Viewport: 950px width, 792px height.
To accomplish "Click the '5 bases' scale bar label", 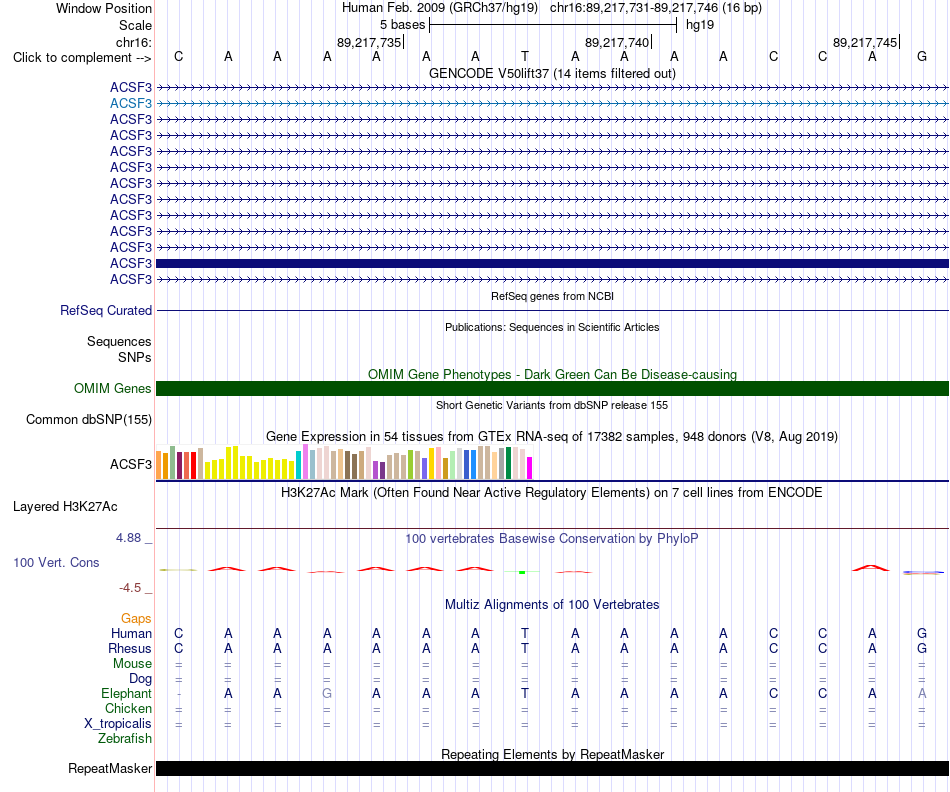I will [x=402, y=25].
